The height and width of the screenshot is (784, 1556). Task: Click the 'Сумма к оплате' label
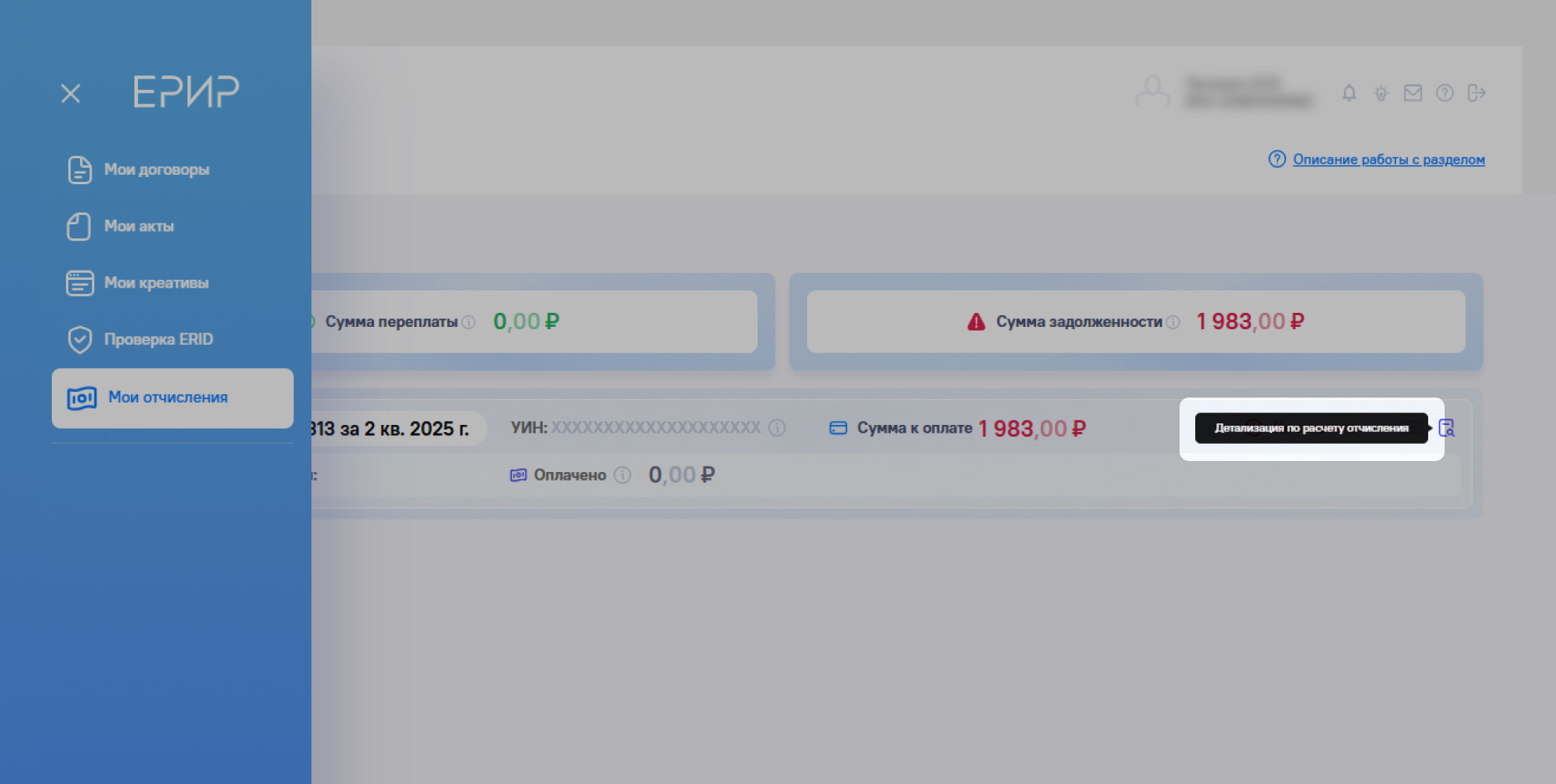tap(914, 428)
